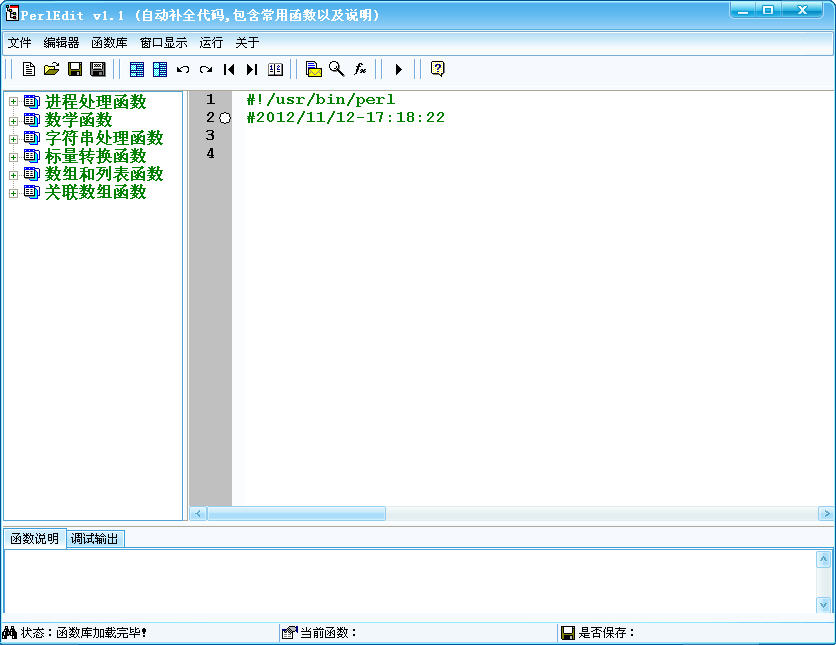Image resolution: width=836 pixels, height=645 pixels.
Task: Click the output panel scroll up arrow
Action: (823, 559)
